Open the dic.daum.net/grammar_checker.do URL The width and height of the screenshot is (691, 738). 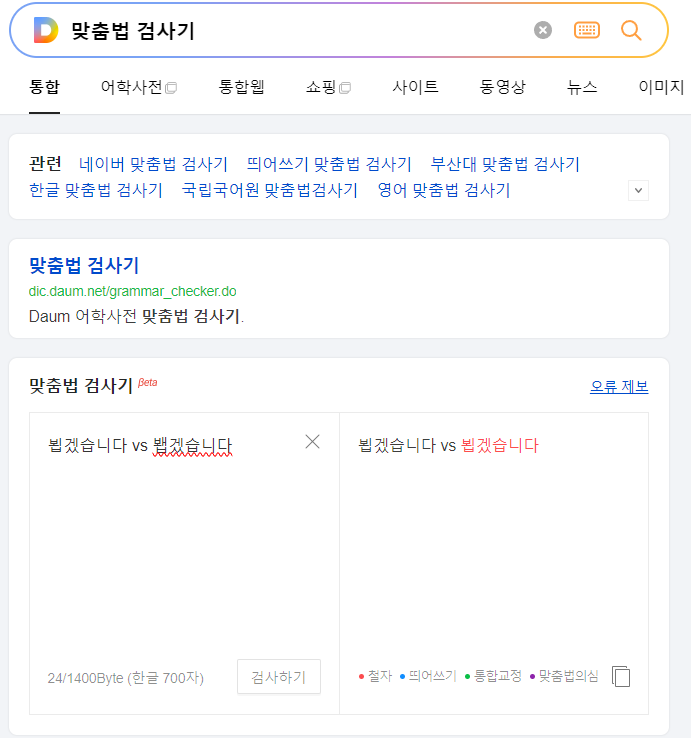[x=132, y=291]
